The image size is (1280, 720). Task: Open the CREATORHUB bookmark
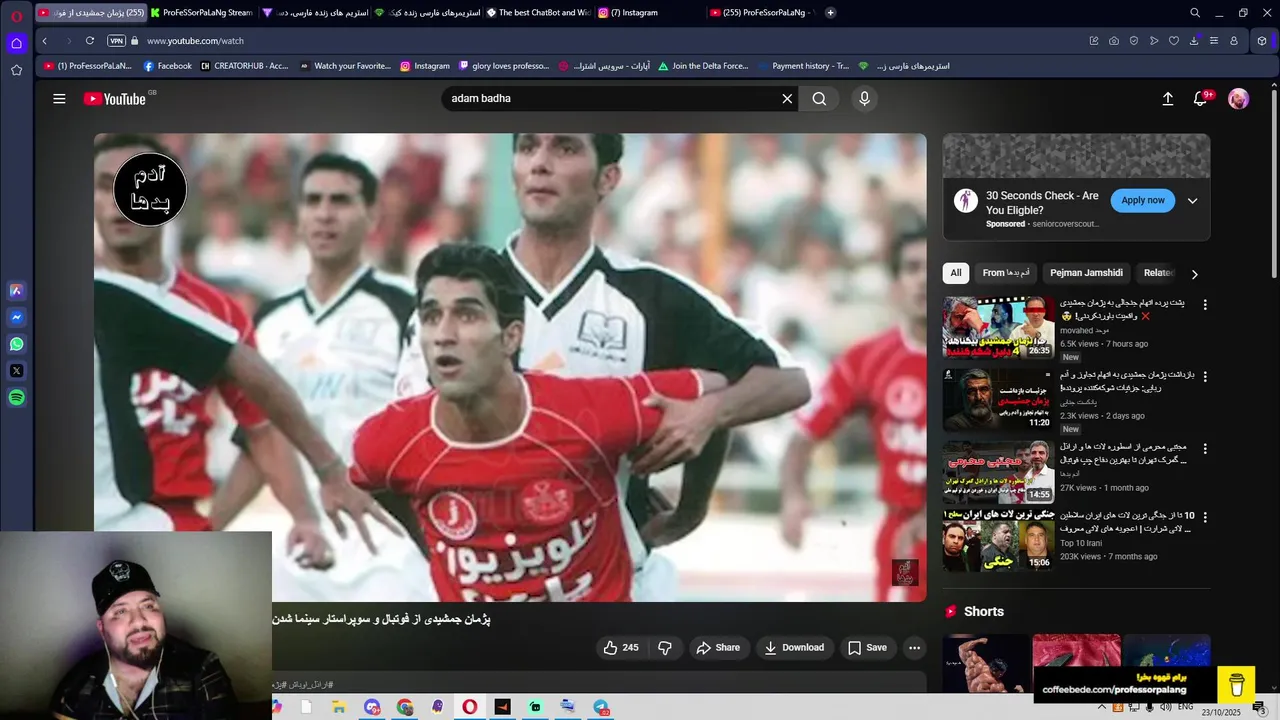[x=244, y=66]
